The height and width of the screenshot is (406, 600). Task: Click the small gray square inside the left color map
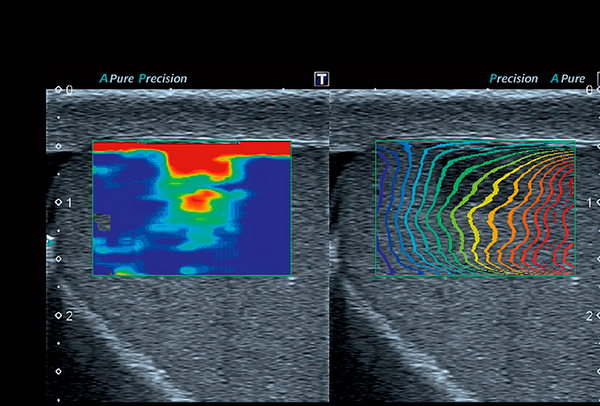[x=102, y=222]
